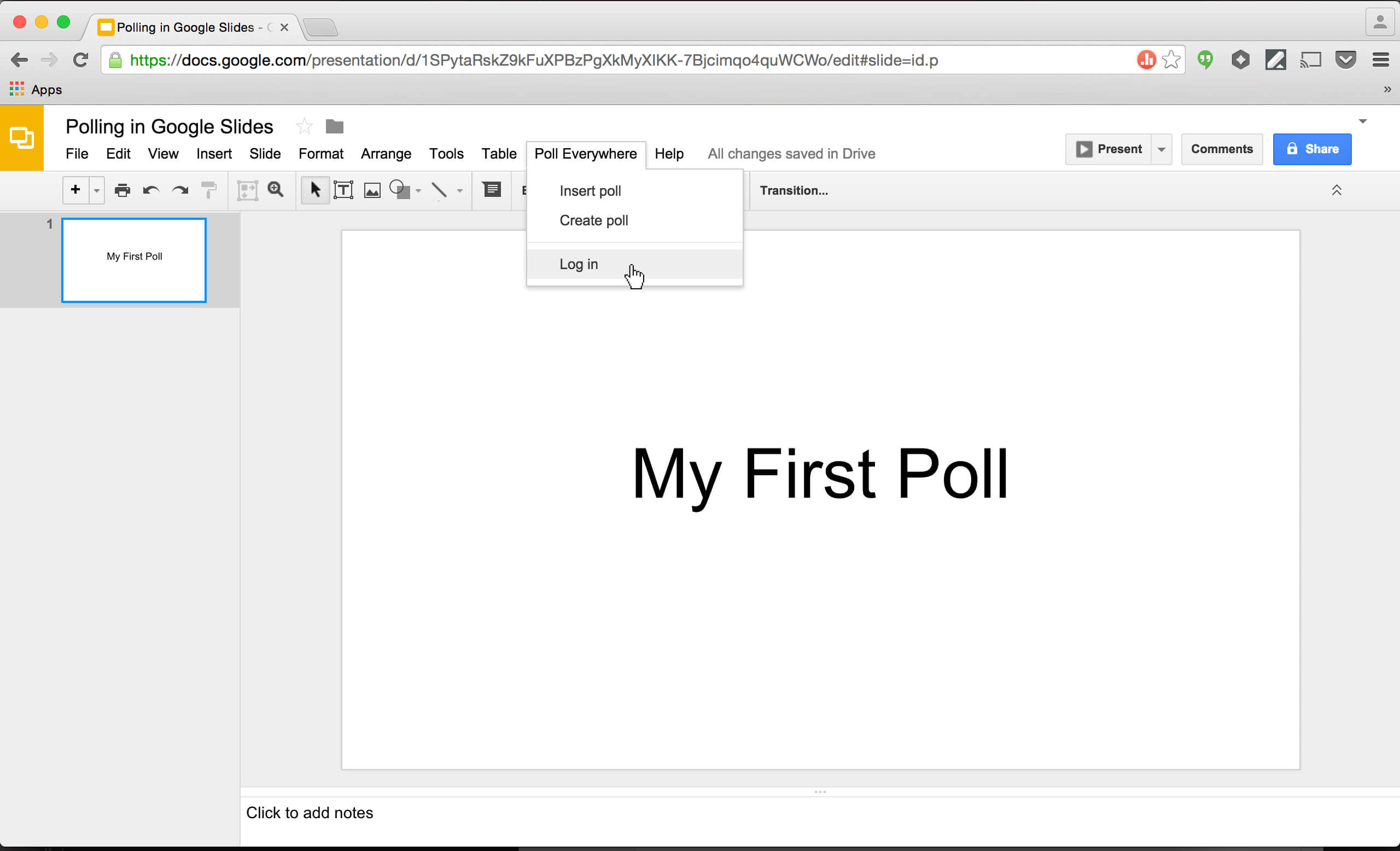
Task: Select the Image insert icon
Action: tap(371, 190)
